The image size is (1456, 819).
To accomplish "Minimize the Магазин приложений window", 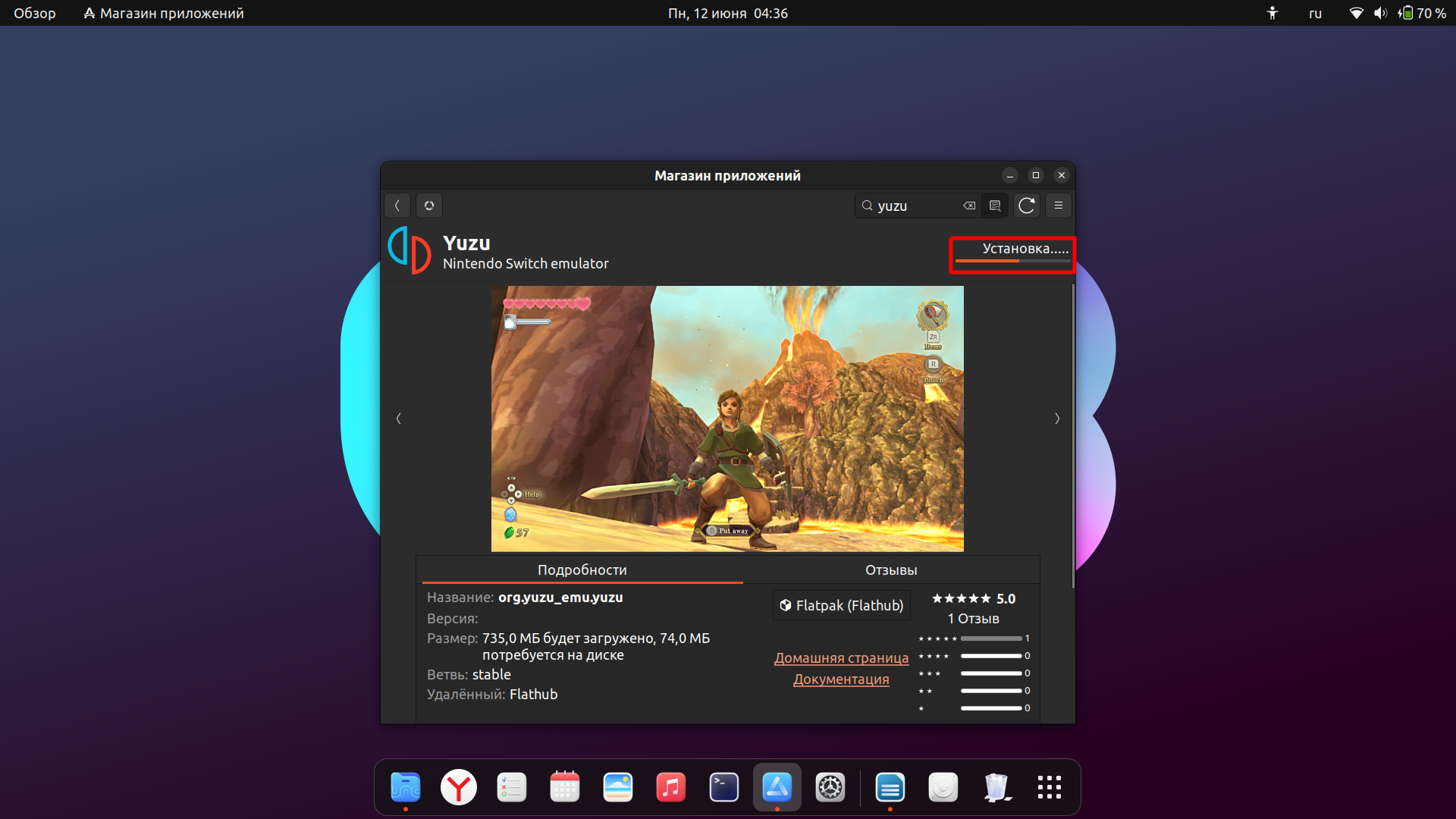I will pyautogui.click(x=1010, y=175).
